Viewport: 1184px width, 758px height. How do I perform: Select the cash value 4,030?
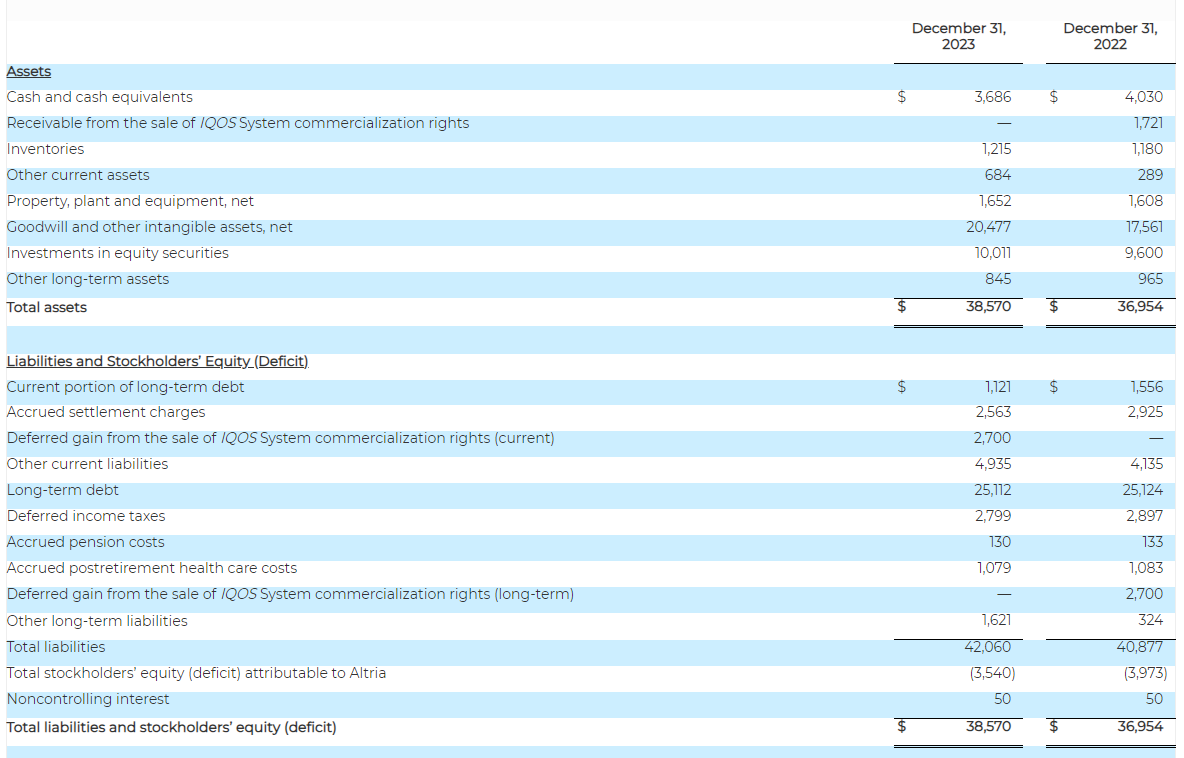[x=1144, y=97]
